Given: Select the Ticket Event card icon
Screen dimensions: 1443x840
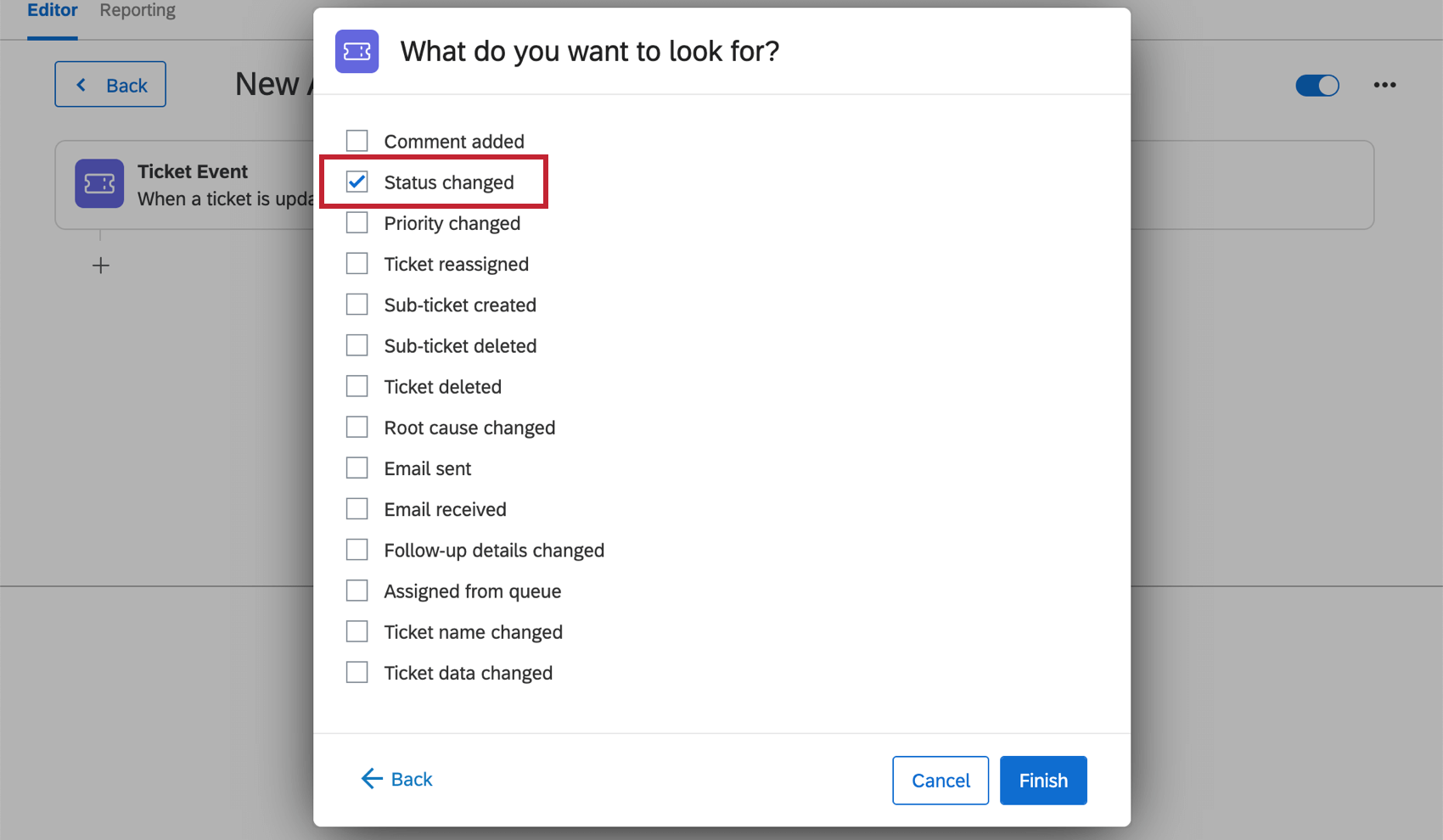Looking at the screenshot, I should 98,183.
